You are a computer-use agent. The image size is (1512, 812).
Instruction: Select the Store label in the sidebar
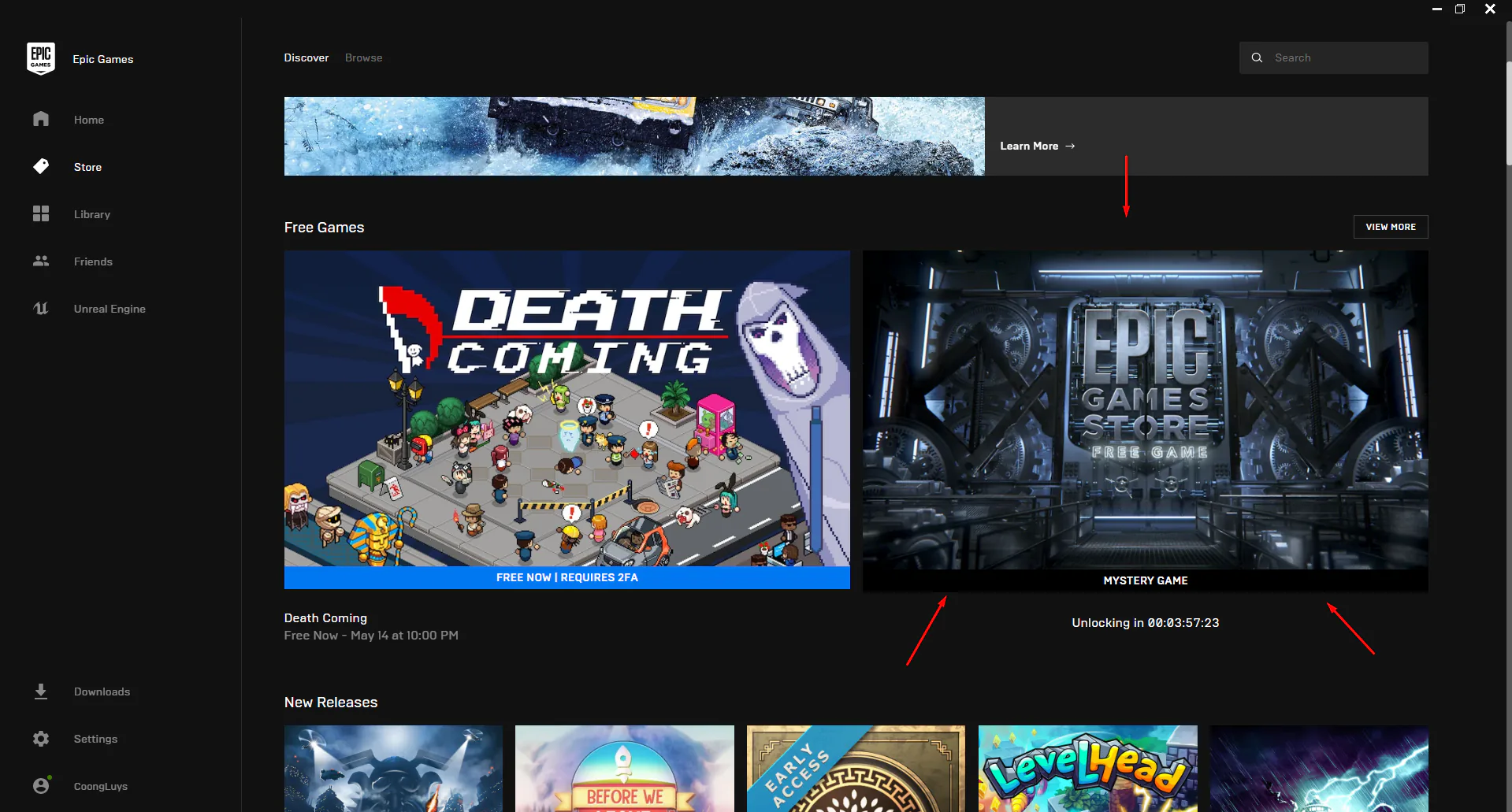pos(87,167)
